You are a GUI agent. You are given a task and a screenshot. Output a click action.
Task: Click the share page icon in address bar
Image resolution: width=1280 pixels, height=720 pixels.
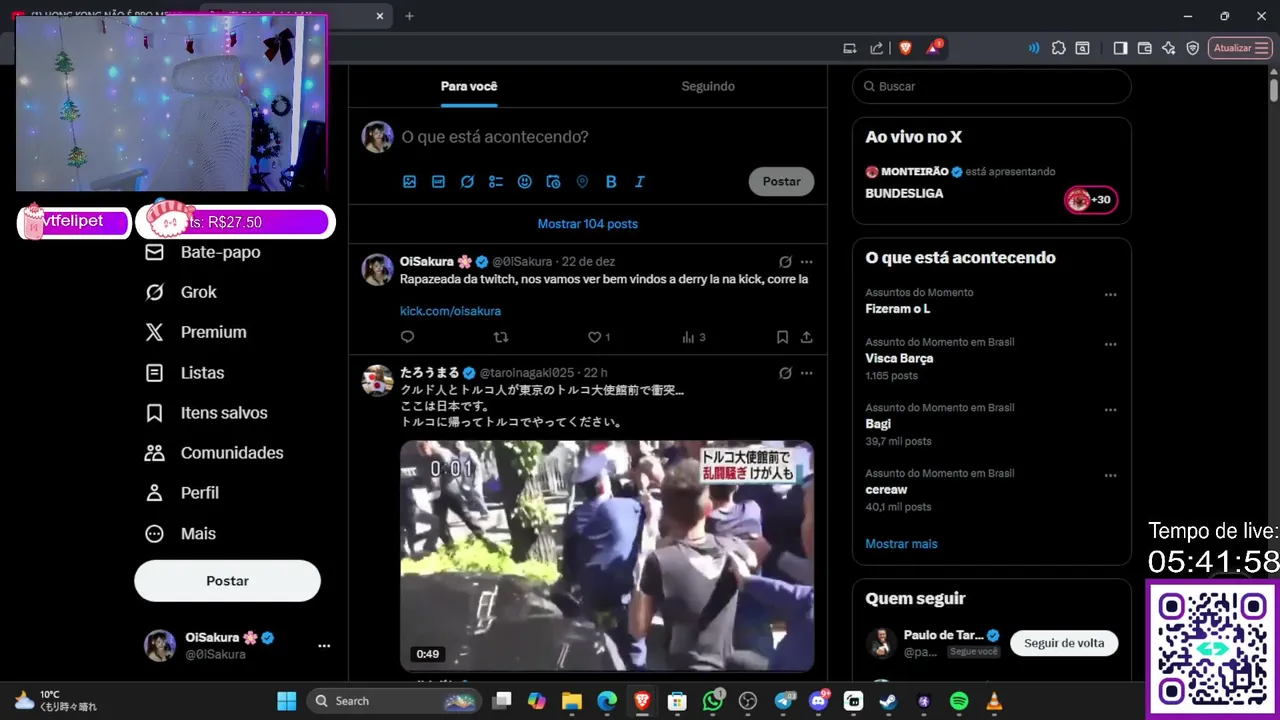876,47
